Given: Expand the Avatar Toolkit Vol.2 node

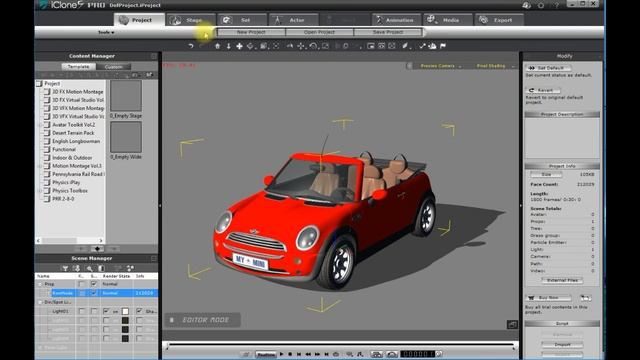Looking at the screenshot, I should tap(40, 125).
